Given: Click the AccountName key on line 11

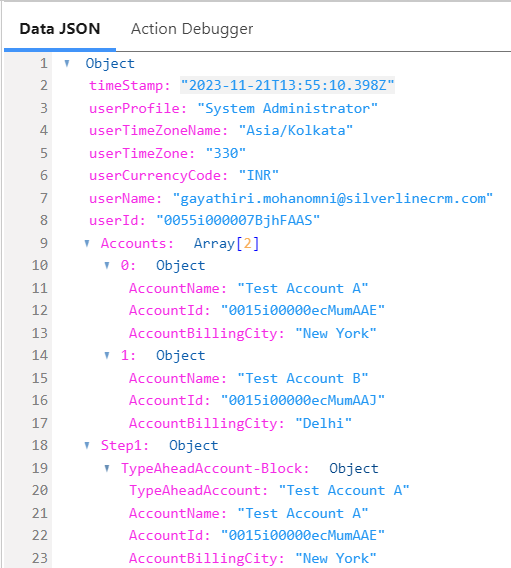Looking at the screenshot, I should tap(178, 288).
